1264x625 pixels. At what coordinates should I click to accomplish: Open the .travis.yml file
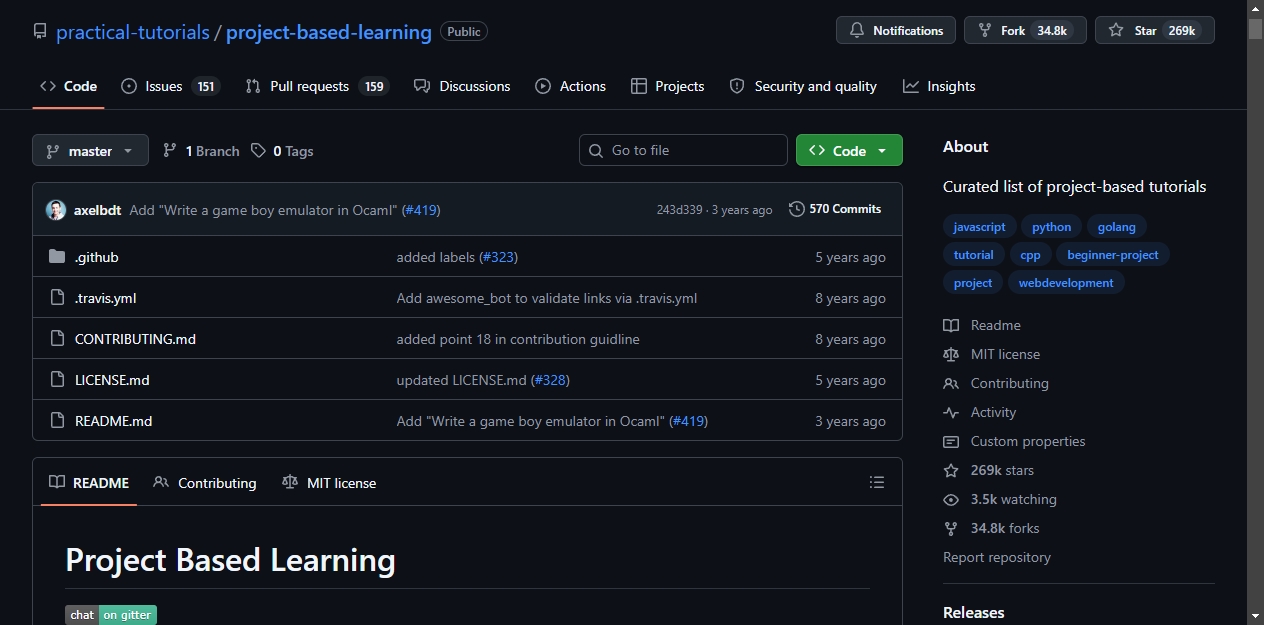pos(106,298)
